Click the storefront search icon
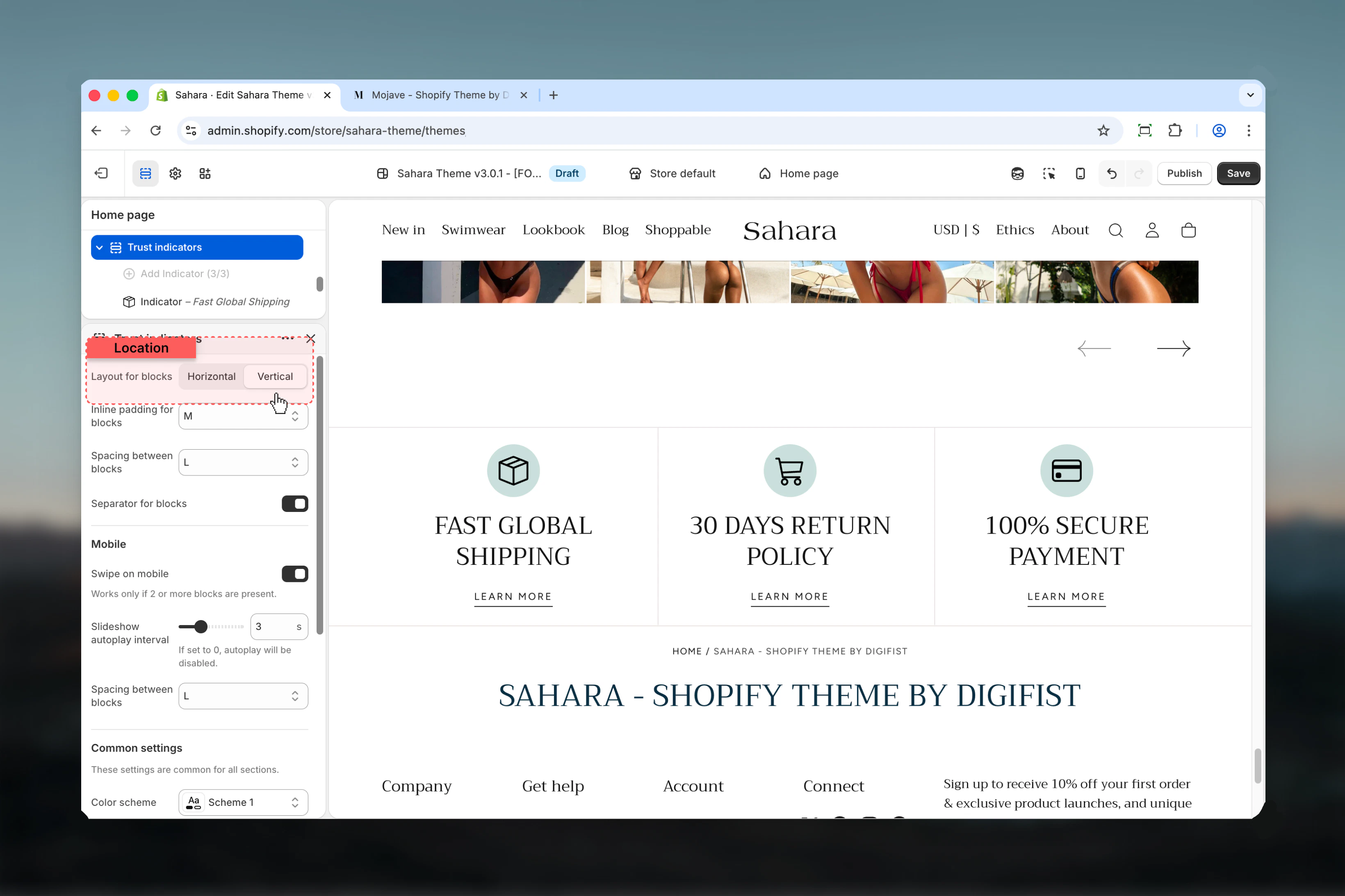Viewport: 1345px width, 896px height. (1116, 230)
